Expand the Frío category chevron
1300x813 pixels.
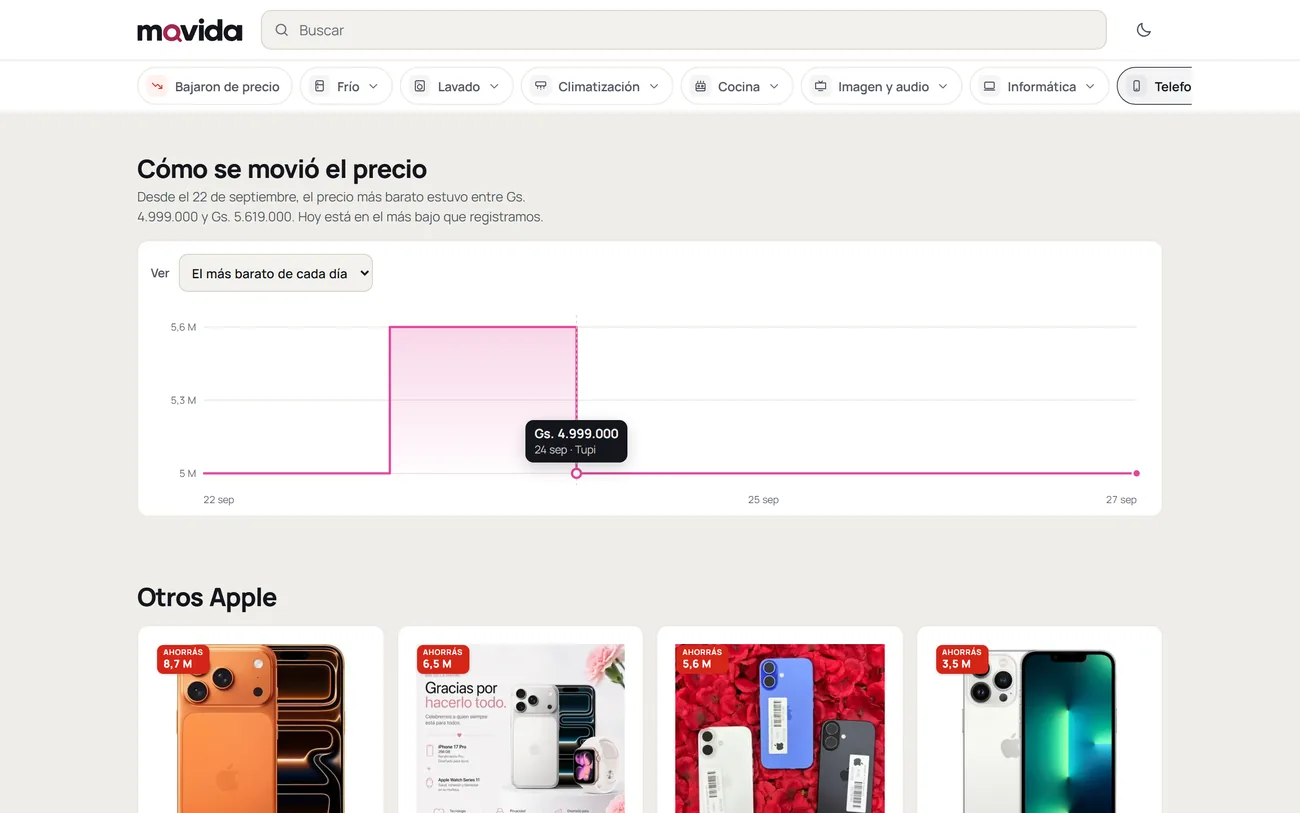374,86
